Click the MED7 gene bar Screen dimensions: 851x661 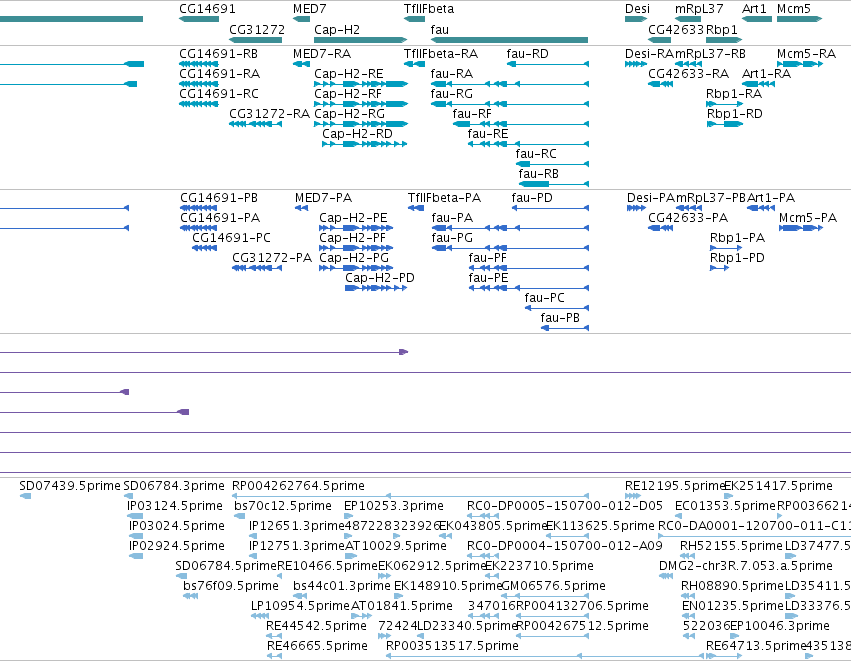pyautogui.click(x=301, y=19)
